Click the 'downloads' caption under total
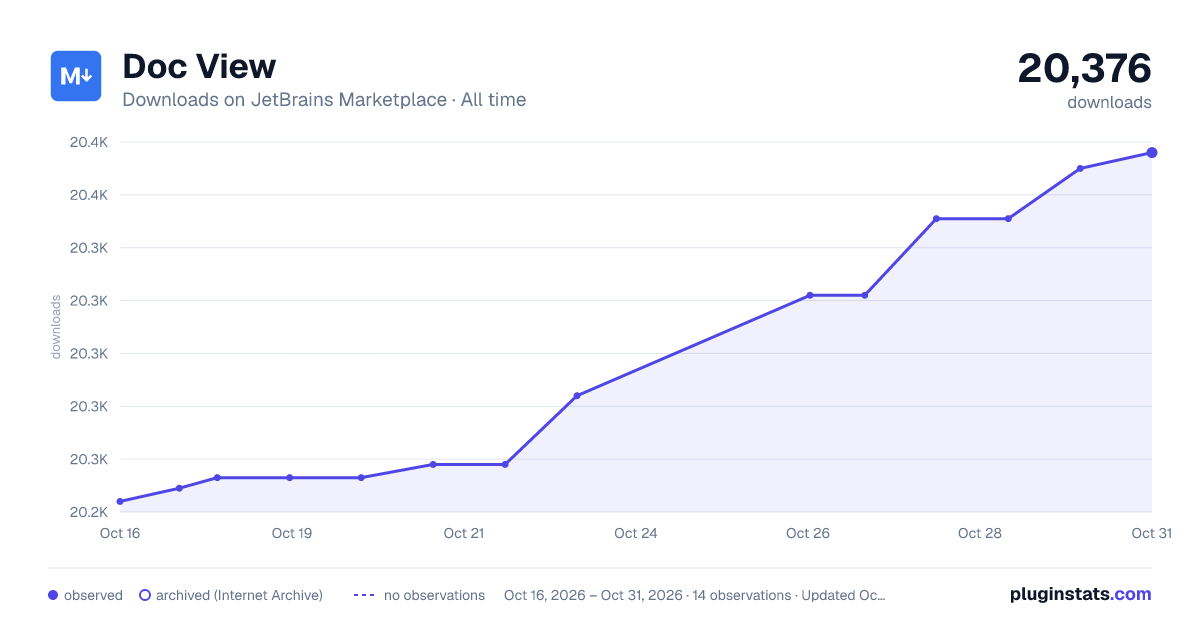 tap(1109, 102)
